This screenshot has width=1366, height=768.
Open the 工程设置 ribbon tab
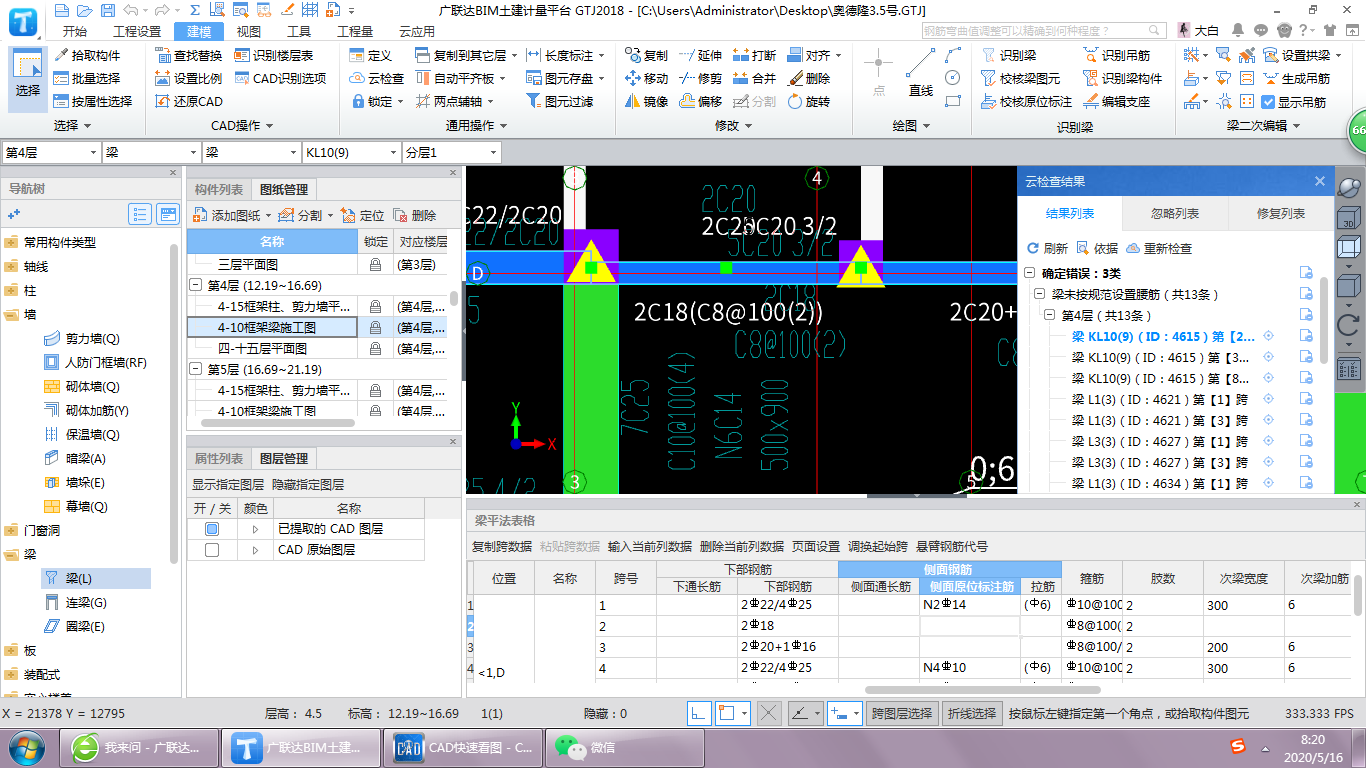(x=137, y=31)
